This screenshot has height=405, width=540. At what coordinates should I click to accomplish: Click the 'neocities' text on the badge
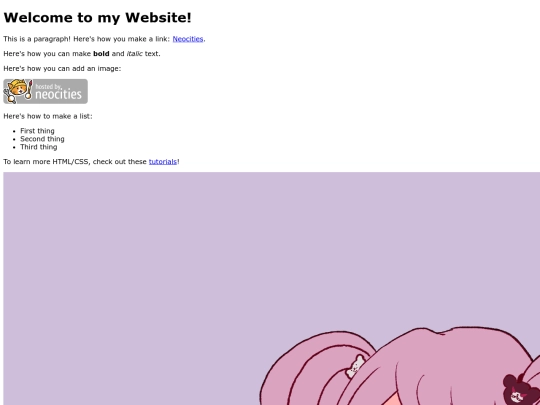pyautogui.click(x=59, y=94)
